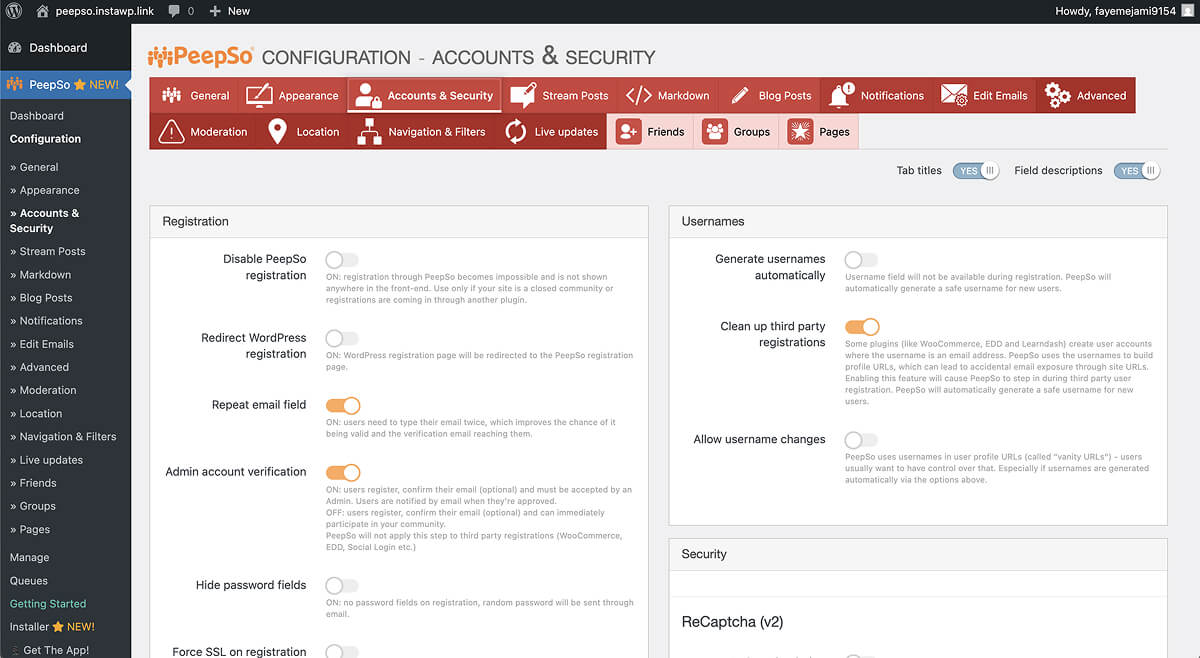Viewport: 1200px width, 658px height.
Task: Enable Generate usernames automatically switch
Action: pyautogui.click(x=861, y=260)
